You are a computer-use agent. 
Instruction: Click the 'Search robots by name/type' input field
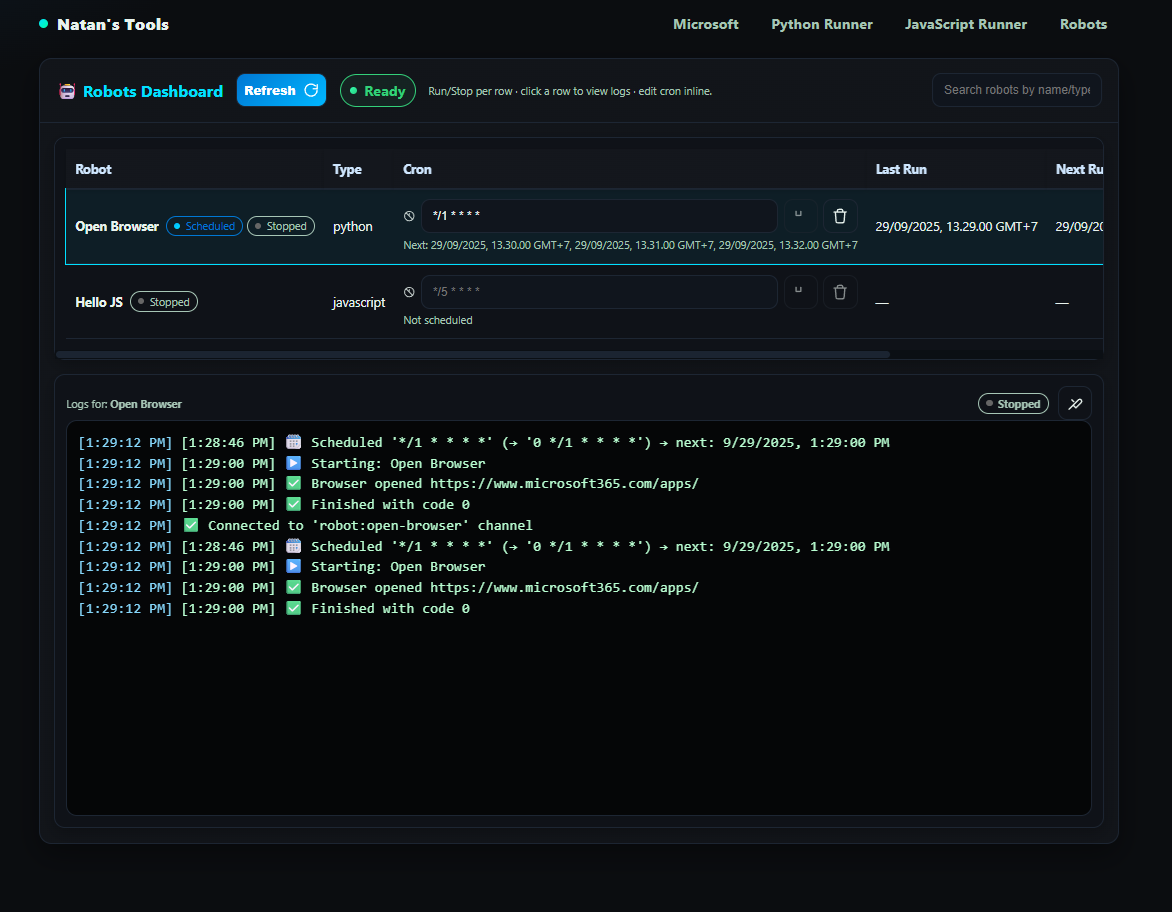point(1016,89)
